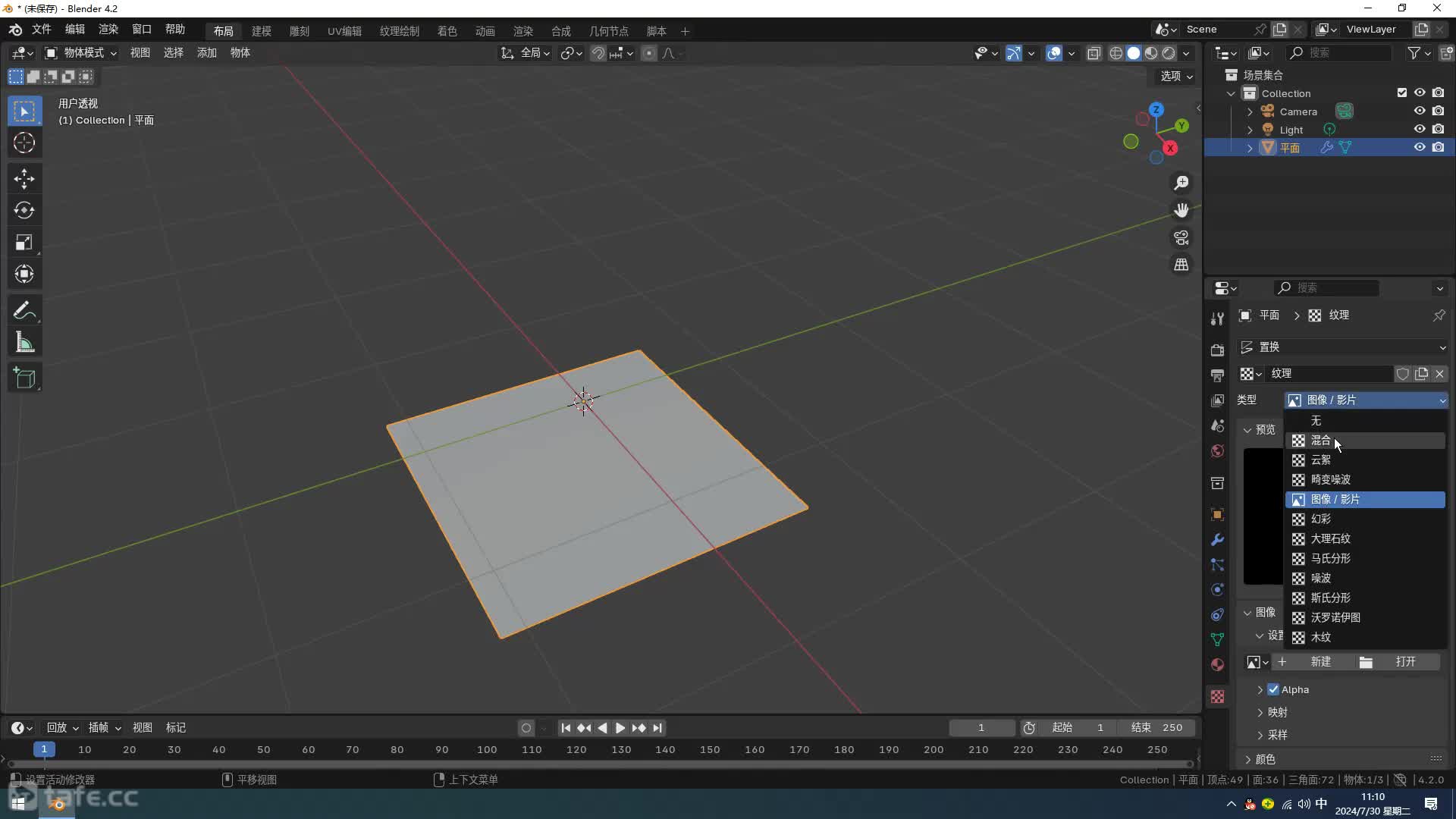Jump to the last frame

click(657, 728)
